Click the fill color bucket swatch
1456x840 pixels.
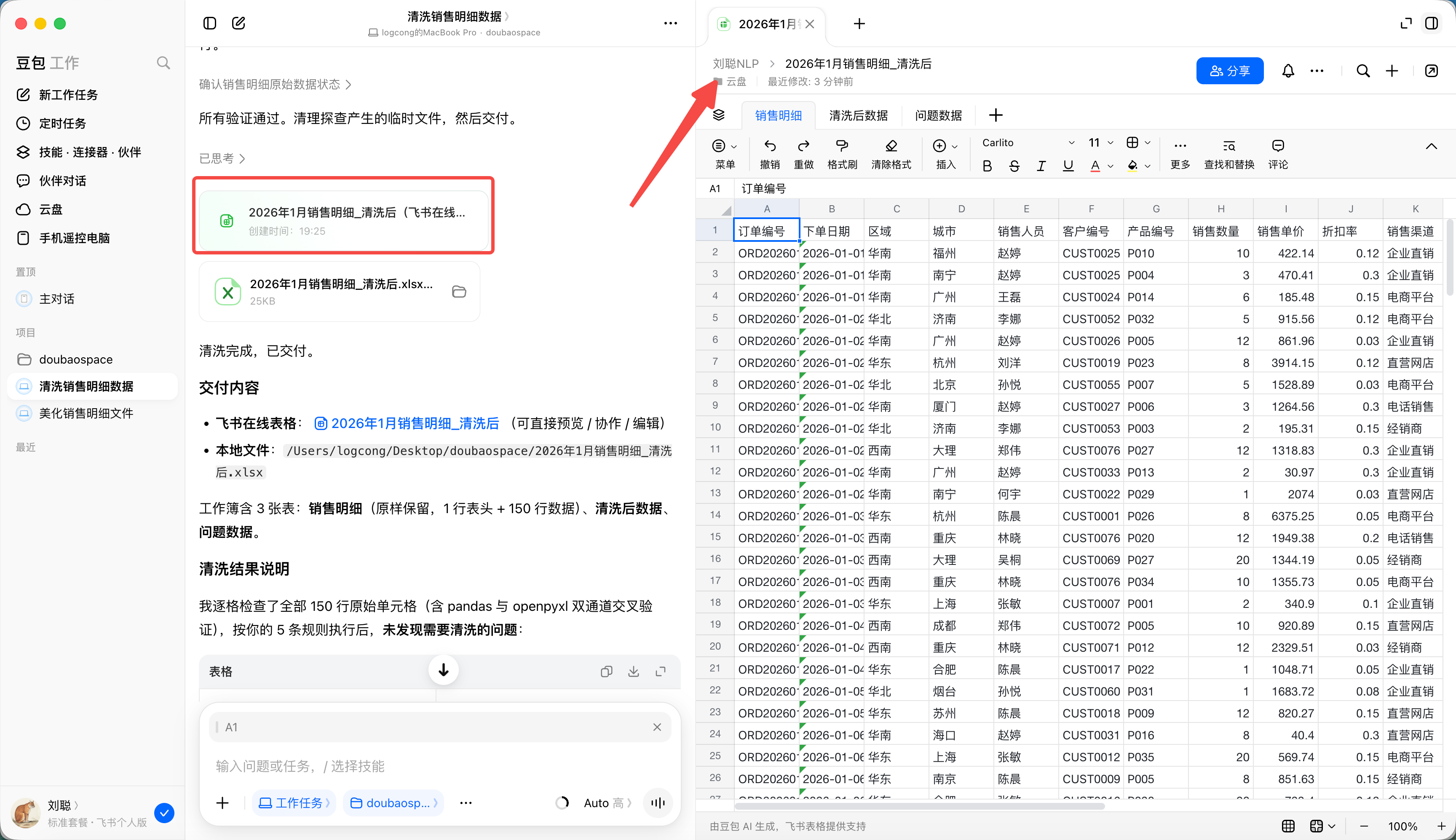(x=1132, y=166)
